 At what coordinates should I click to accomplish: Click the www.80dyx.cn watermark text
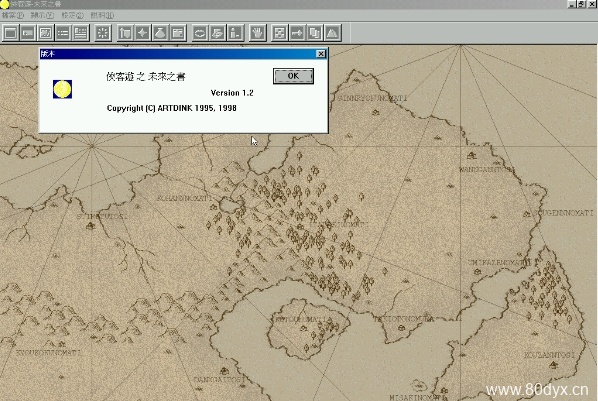pyautogui.click(x=537, y=390)
